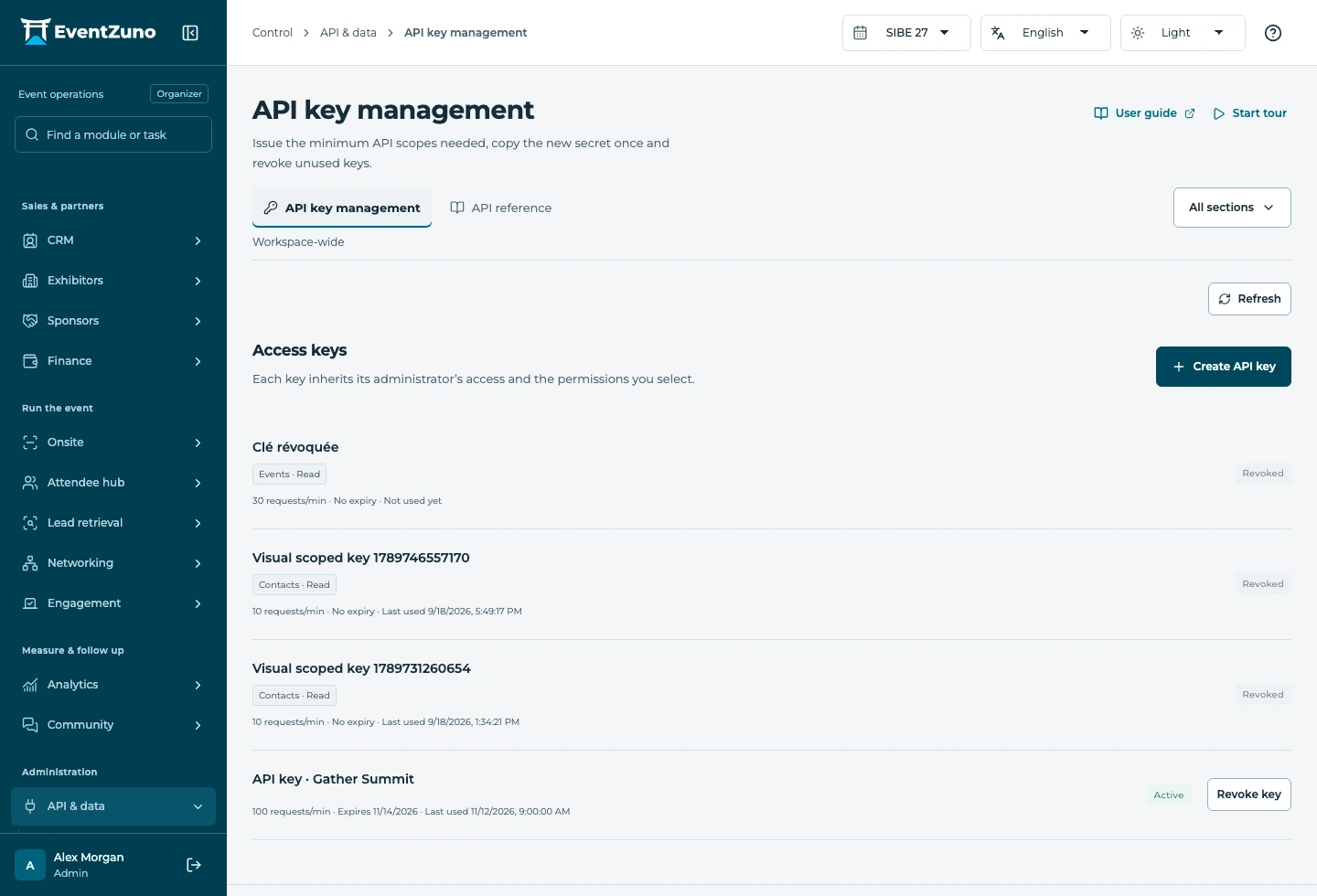This screenshot has height=896, width=1317.
Task: Click the Analytics chart icon
Action: pos(30,685)
